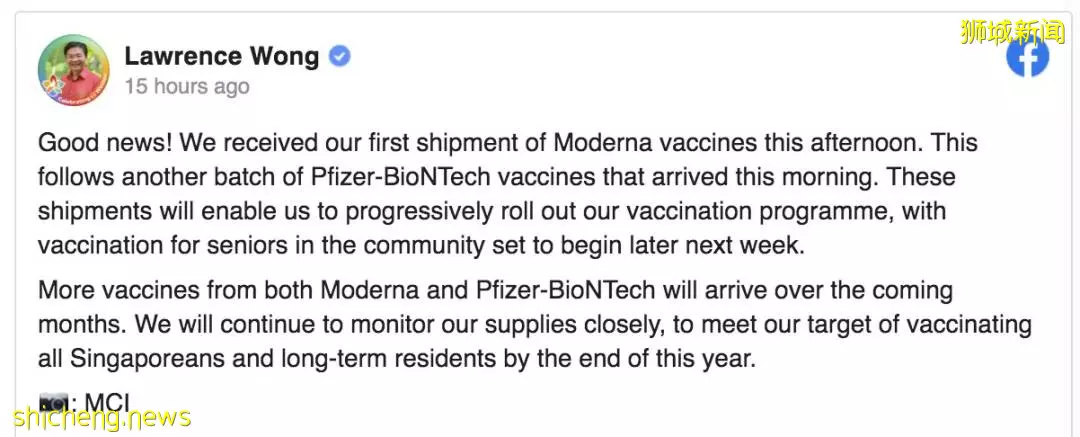Open the Lawrence Wong profile name link

[x=222, y=57]
